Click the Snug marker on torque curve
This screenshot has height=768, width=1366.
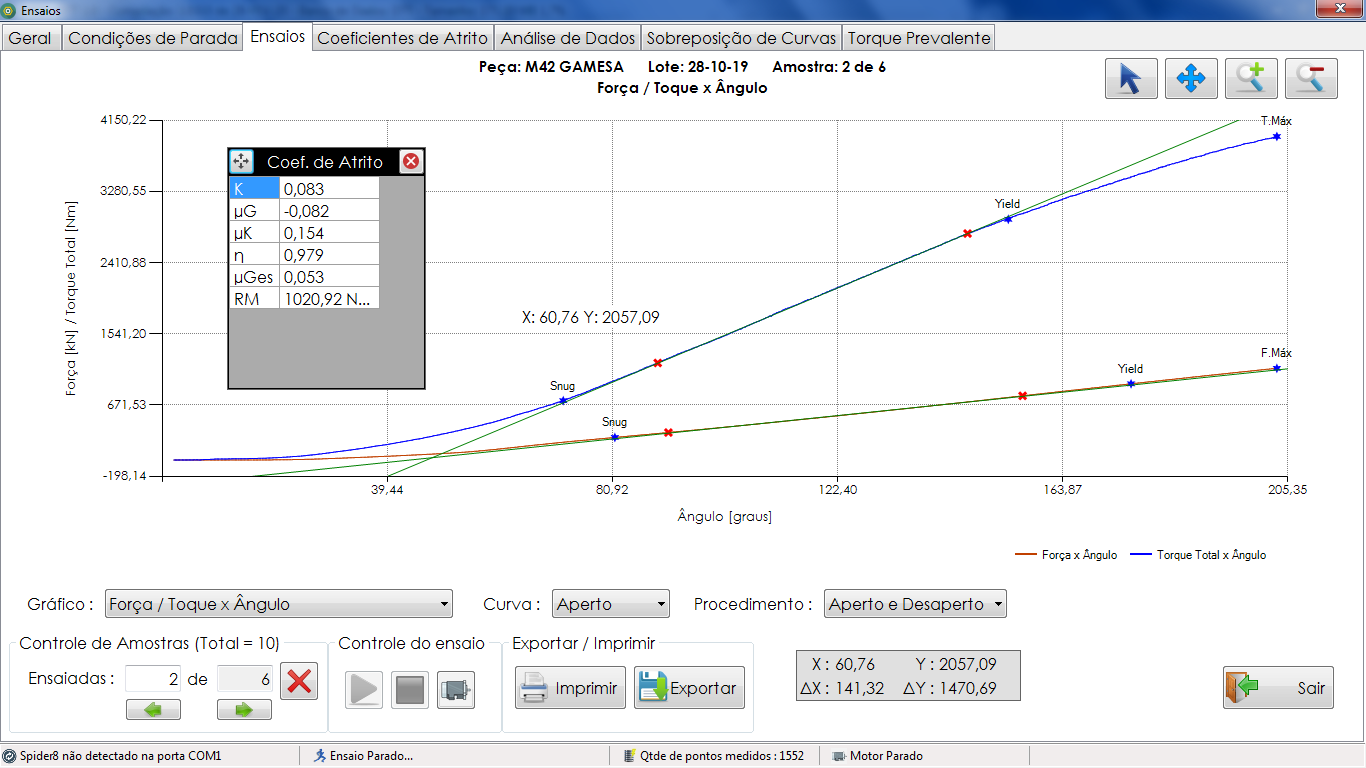click(x=563, y=400)
